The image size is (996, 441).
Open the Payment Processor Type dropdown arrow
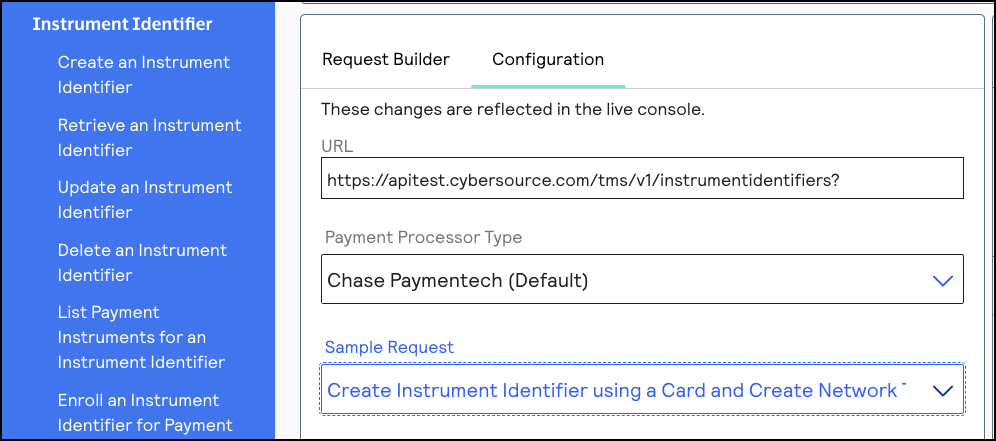942,281
